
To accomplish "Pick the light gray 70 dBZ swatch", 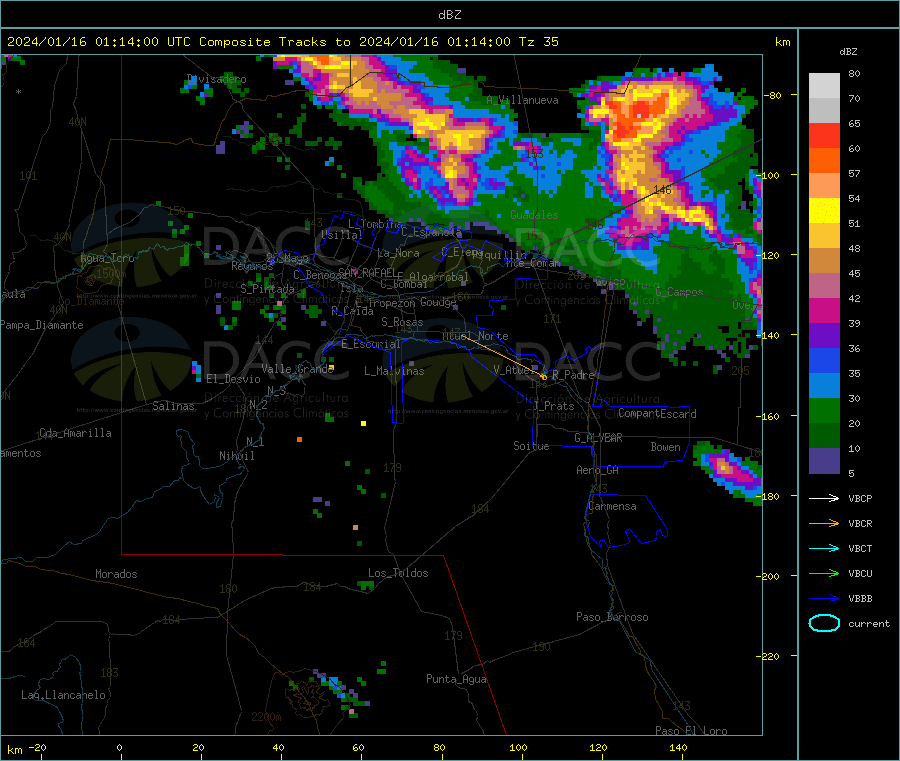I will coord(824,86).
